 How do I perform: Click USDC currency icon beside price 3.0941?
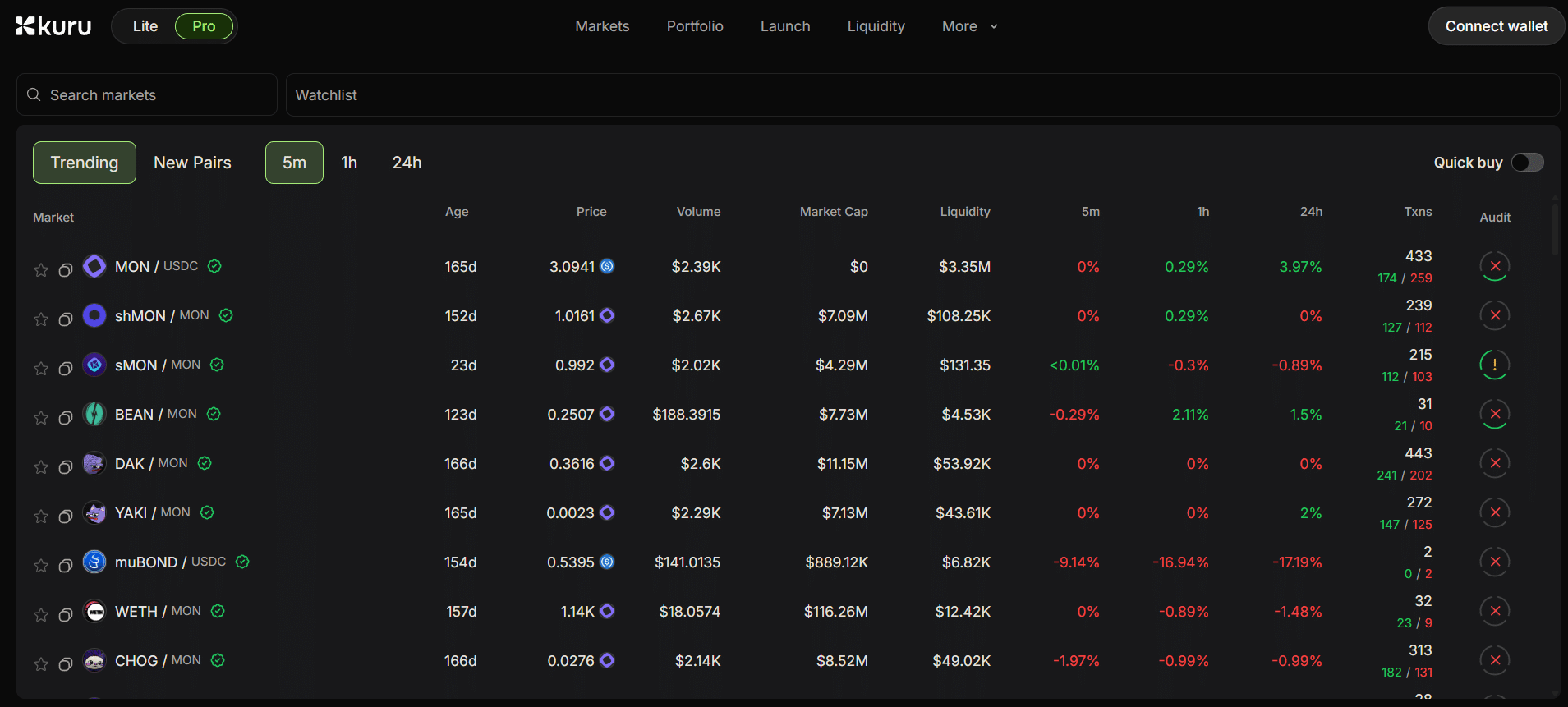607,266
